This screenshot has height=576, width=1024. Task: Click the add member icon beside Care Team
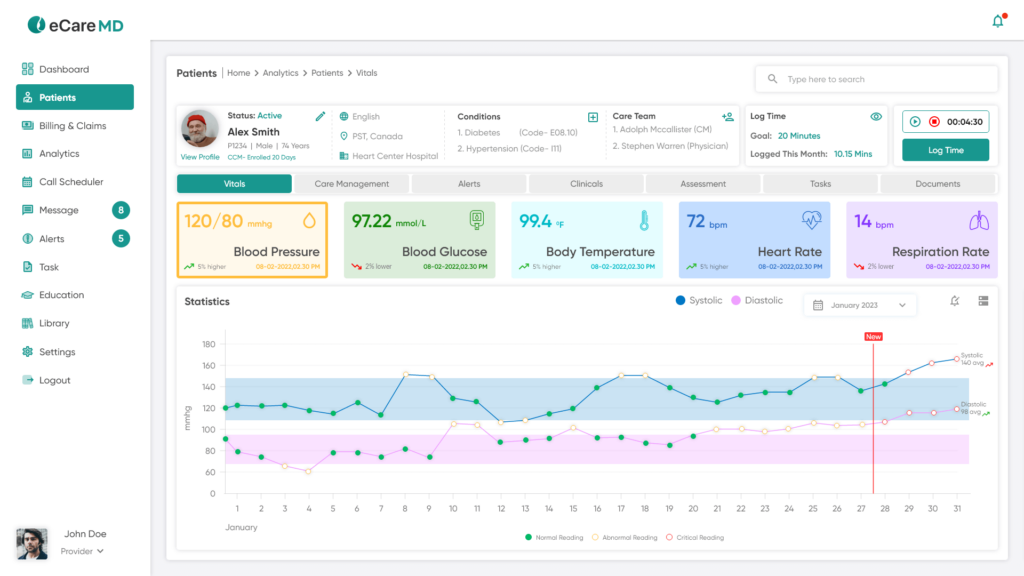[727, 117]
